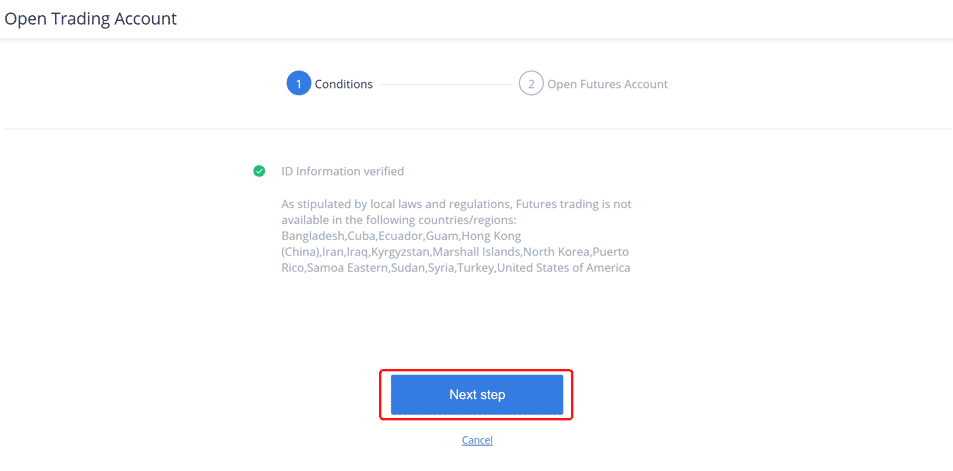Click the progress line between the steps
Viewport: 953px width, 471px height.
coord(446,84)
